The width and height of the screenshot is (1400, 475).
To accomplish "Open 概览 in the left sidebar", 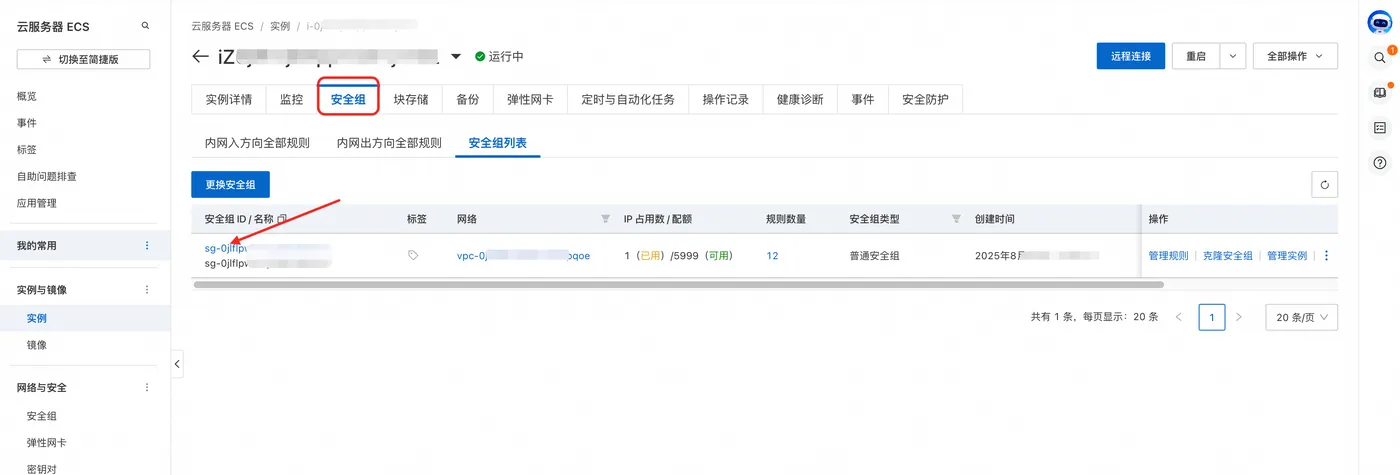I will (27, 97).
